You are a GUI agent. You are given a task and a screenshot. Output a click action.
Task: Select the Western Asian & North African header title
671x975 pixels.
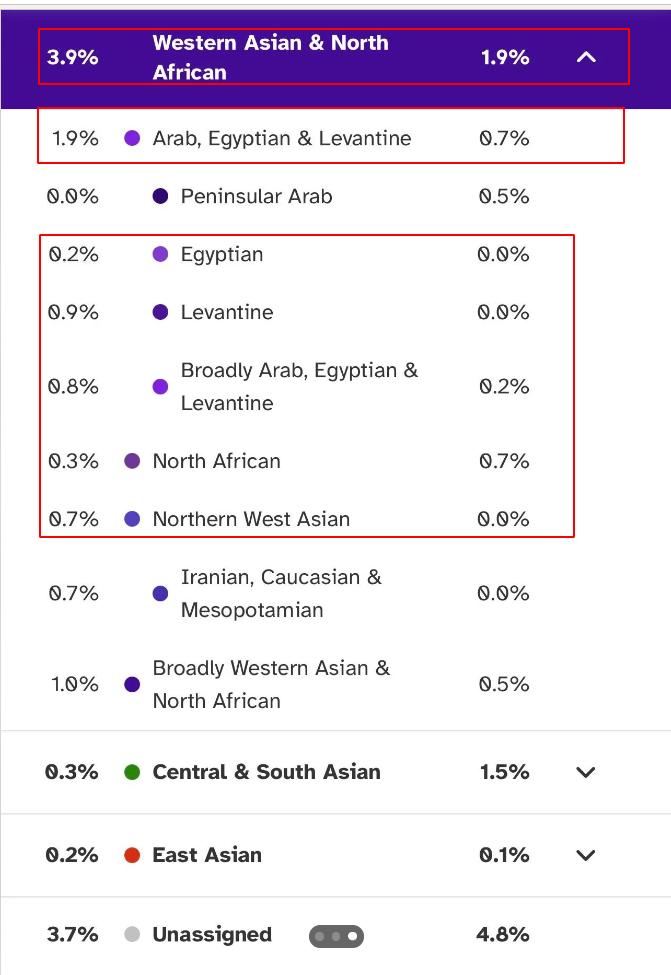click(270, 57)
